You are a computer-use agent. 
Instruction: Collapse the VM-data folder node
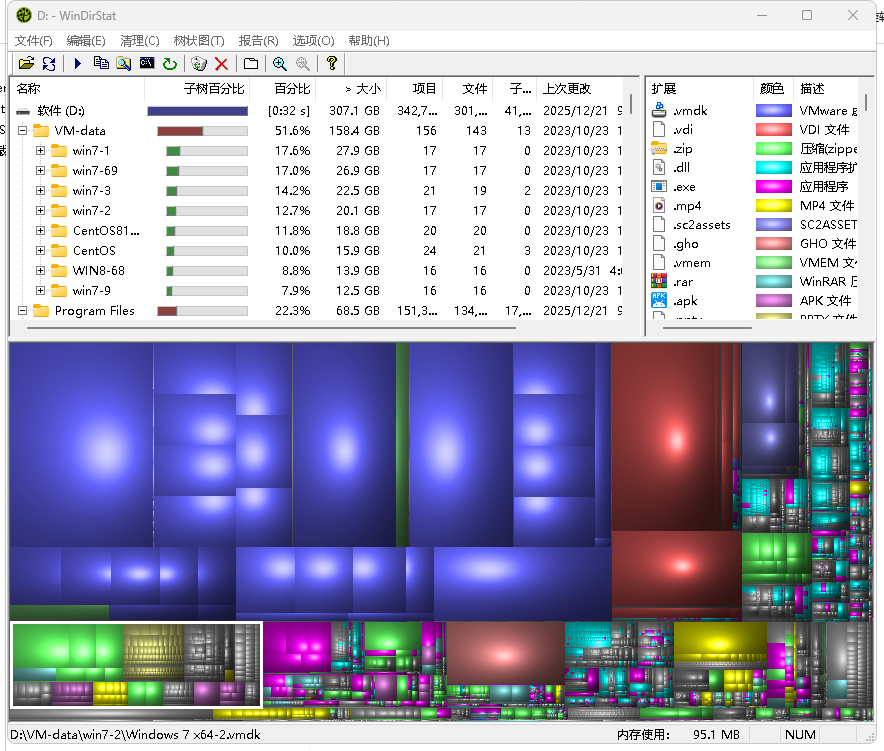tap(22, 131)
